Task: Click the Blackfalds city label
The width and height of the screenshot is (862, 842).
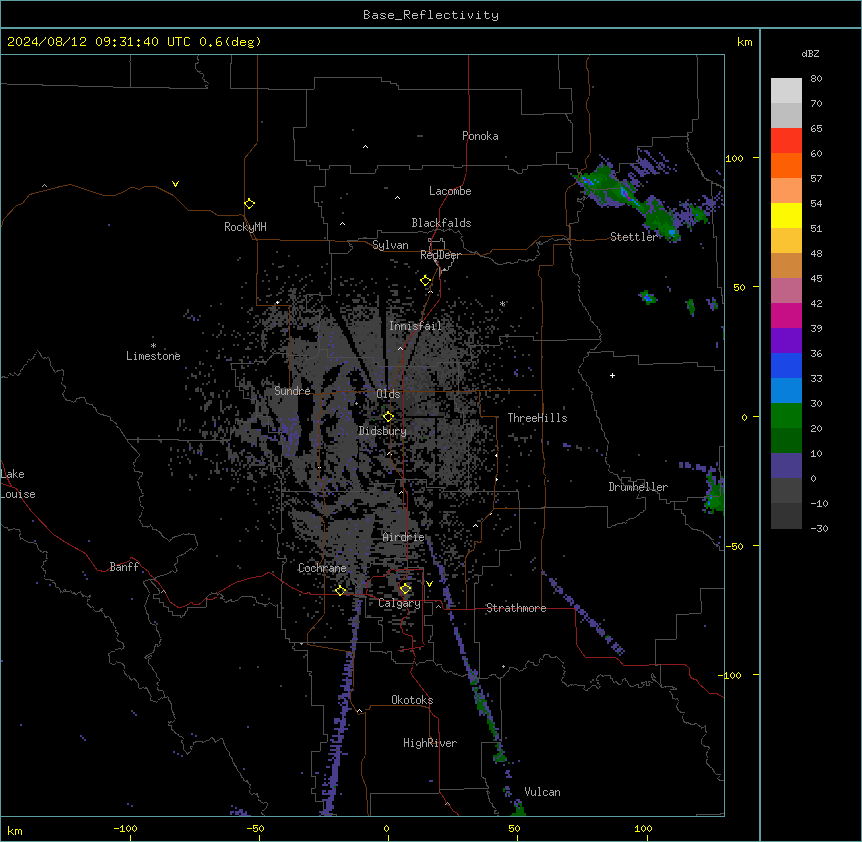Action: click(x=441, y=223)
